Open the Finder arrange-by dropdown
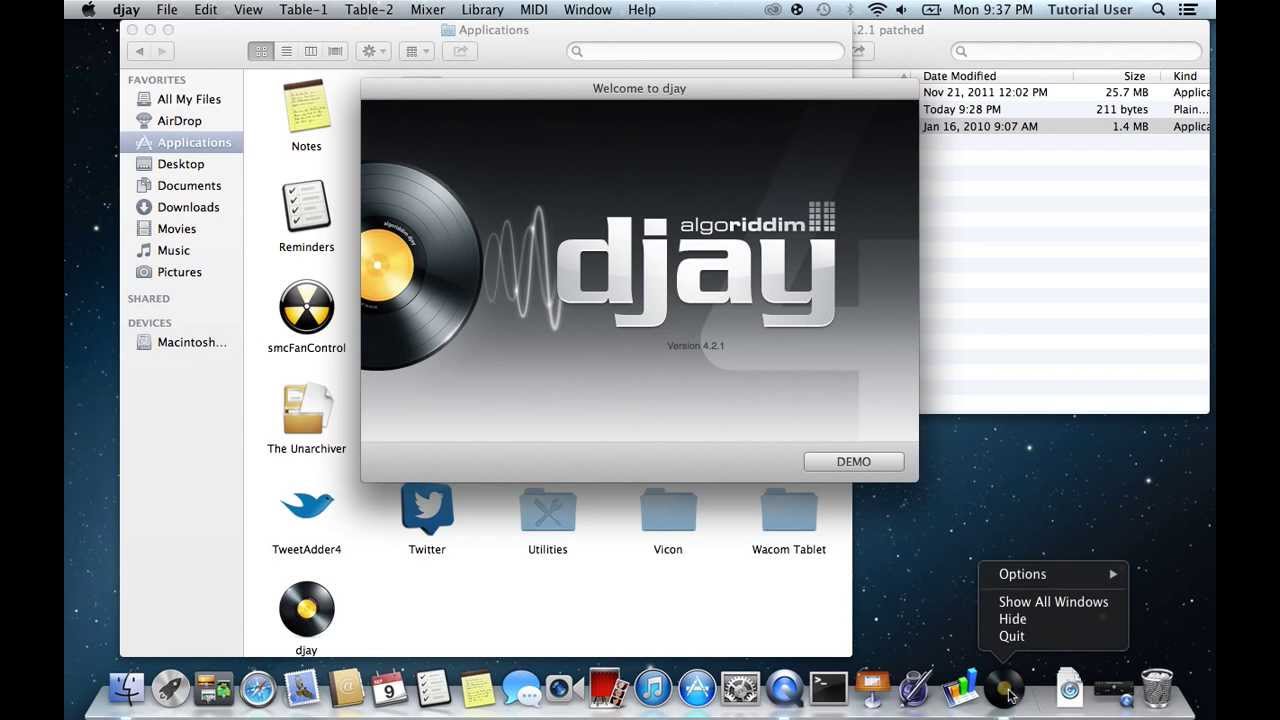Image resolution: width=1280 pixels, height=720 pixels. tap(416, 51)
